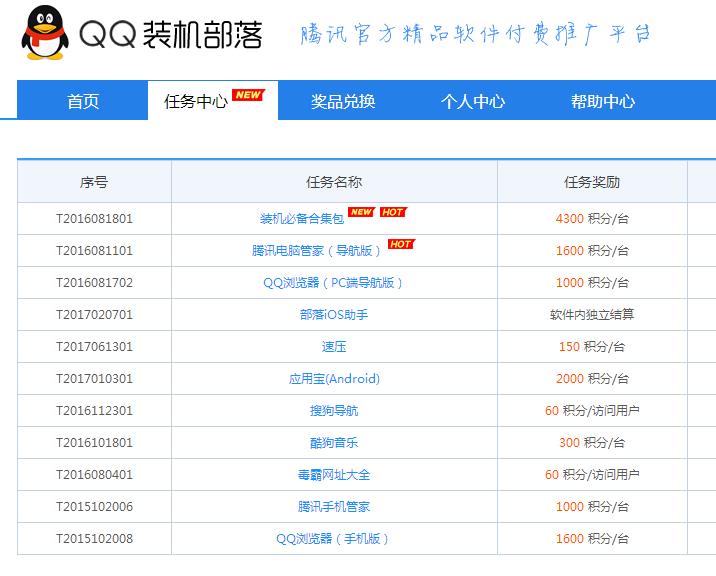
Task: Select task number T2015102008
Action: (x=94, y=539)
